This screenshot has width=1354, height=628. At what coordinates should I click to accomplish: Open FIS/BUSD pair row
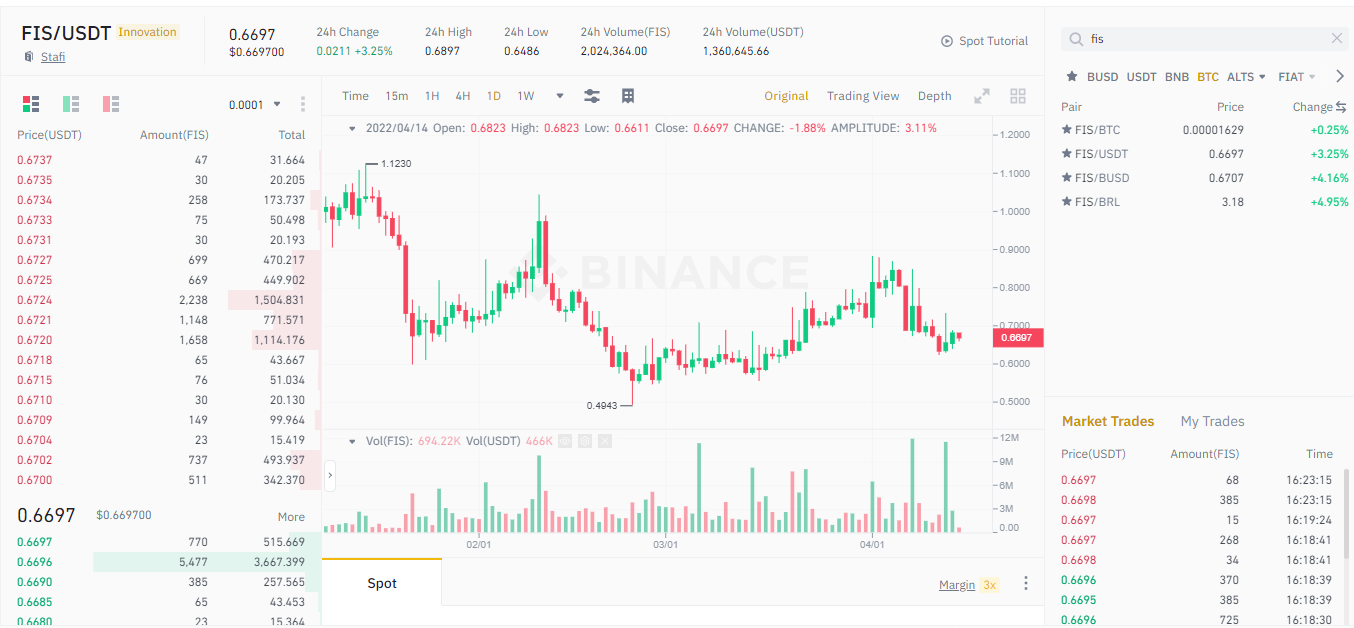click(1205, 178)
